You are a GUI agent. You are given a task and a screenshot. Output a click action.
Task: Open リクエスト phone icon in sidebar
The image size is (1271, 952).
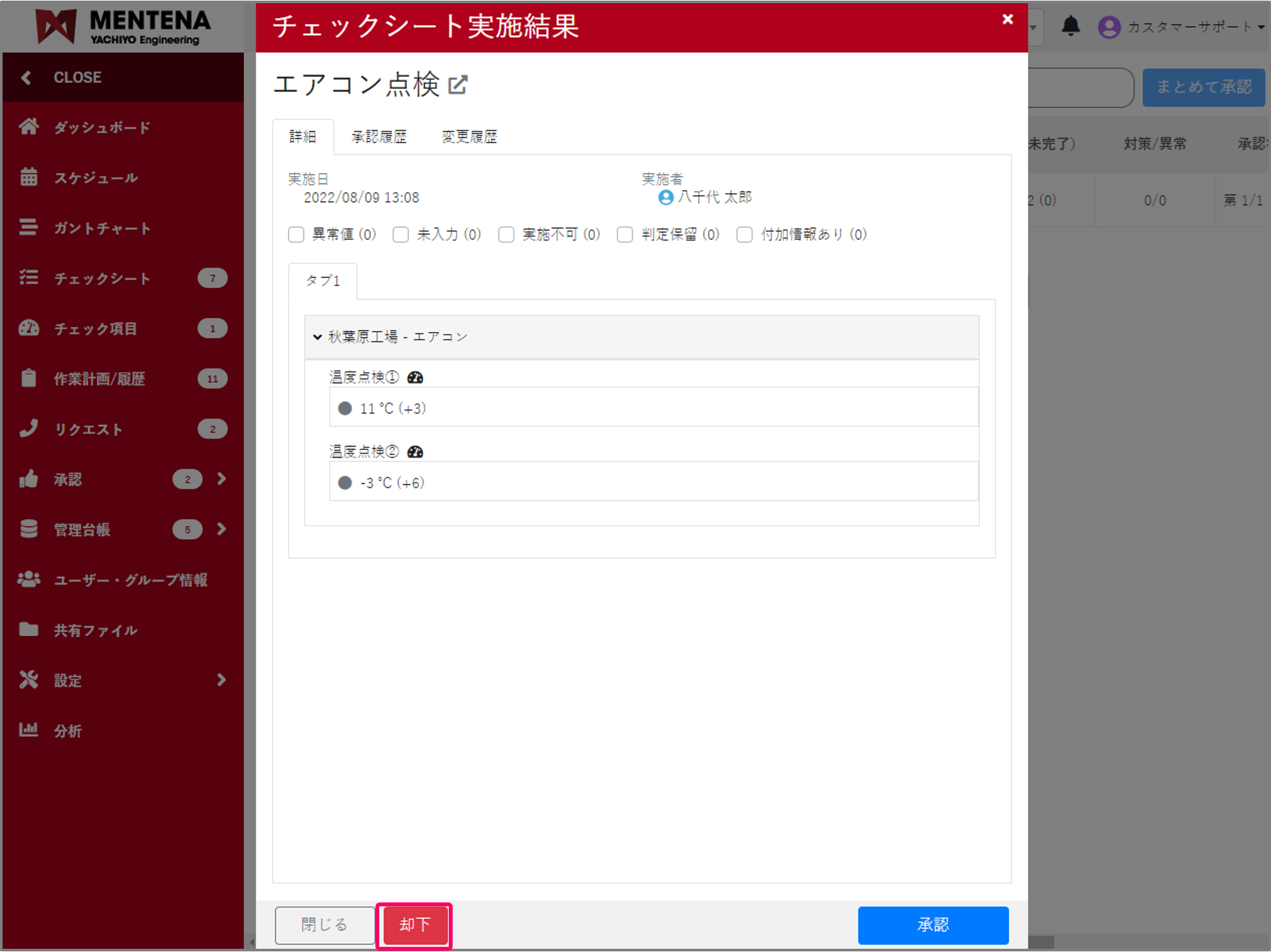(28, 429)
